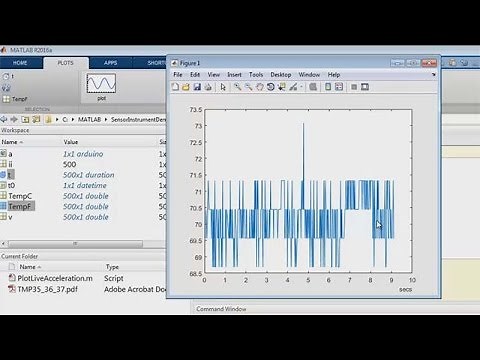
Task: Select variable v in the Workspace
Action: pyautogui.click(x=10, y=217)
